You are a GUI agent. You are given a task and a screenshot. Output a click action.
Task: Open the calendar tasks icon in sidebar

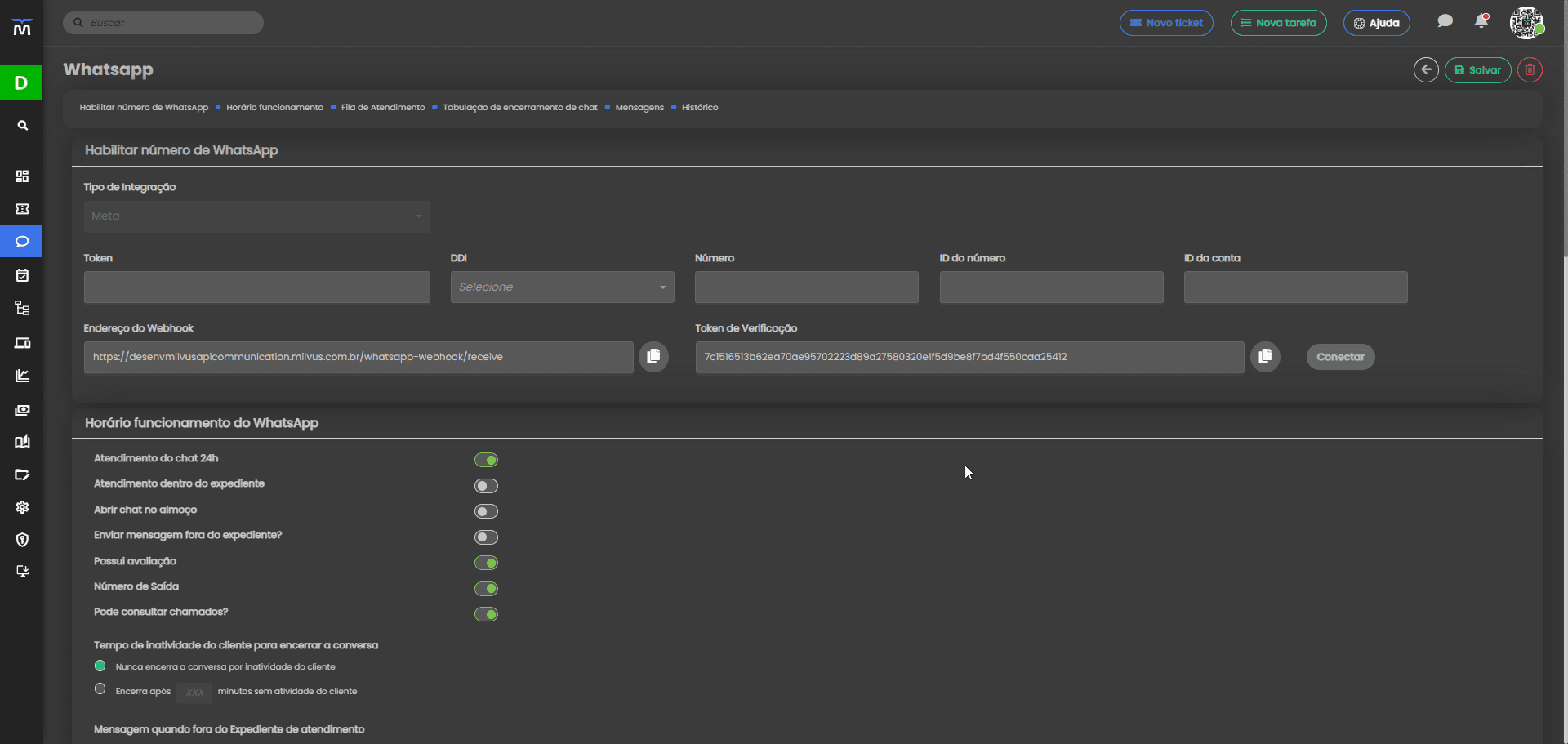click(x=22, y=275)
